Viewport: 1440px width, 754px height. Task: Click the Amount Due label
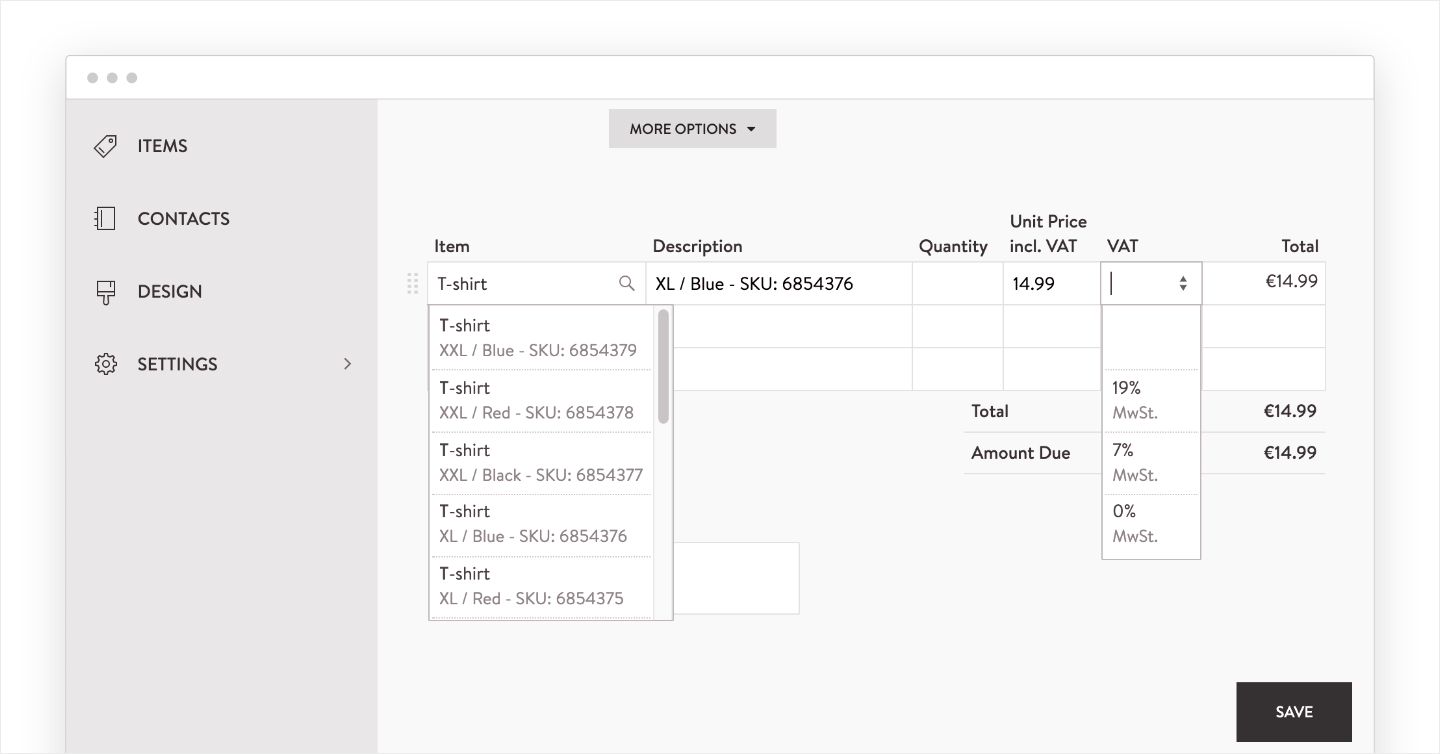pos(1021,453)
